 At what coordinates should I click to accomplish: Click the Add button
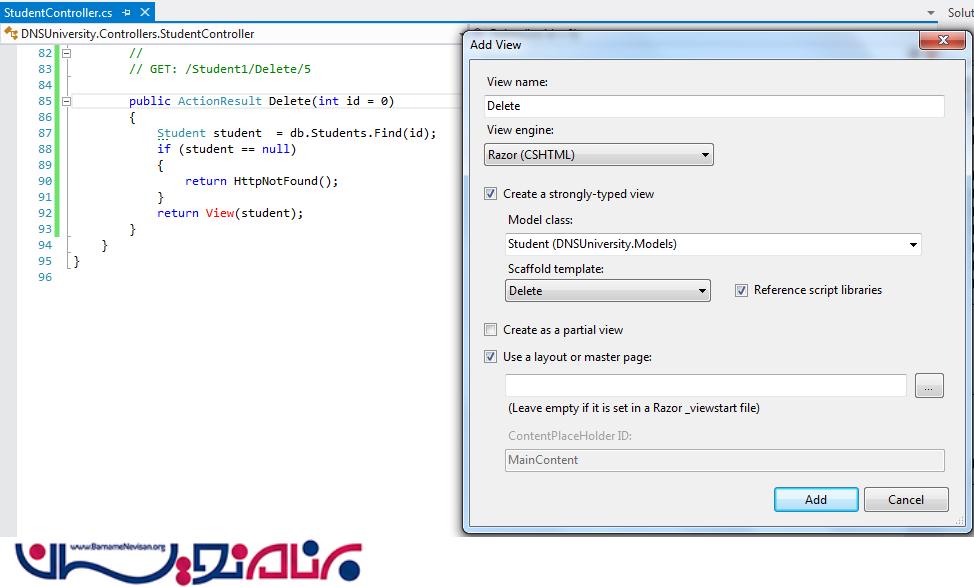(x=816, y=499)
